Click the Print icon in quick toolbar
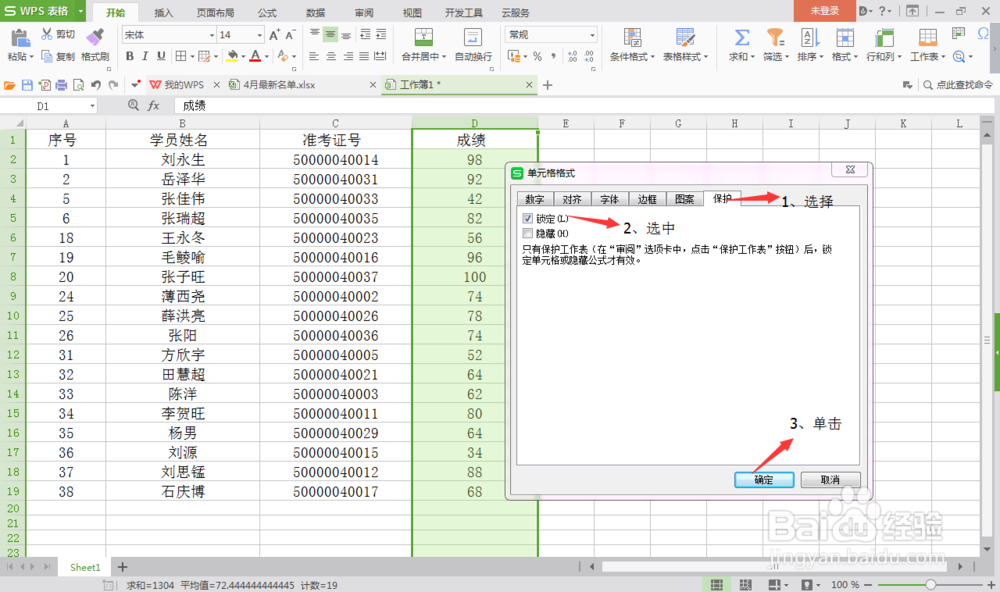Image resolution: width=1000 pixels, height=592 pixels. pos(61,85)
